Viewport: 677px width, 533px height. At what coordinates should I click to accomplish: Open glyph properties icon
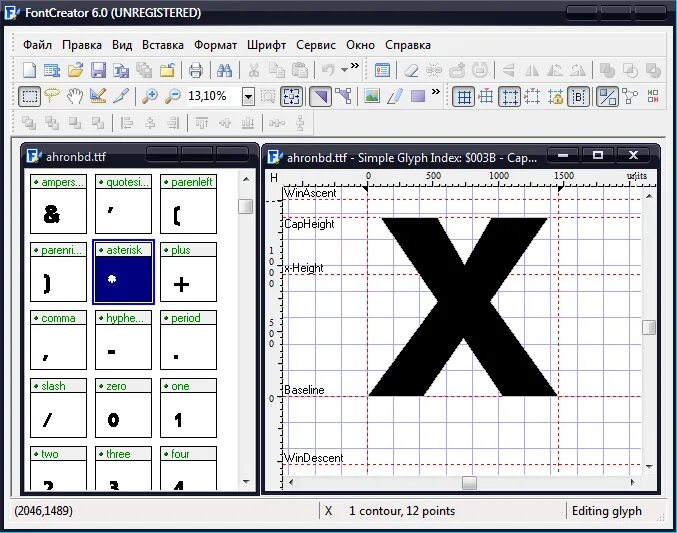[382, 70]
